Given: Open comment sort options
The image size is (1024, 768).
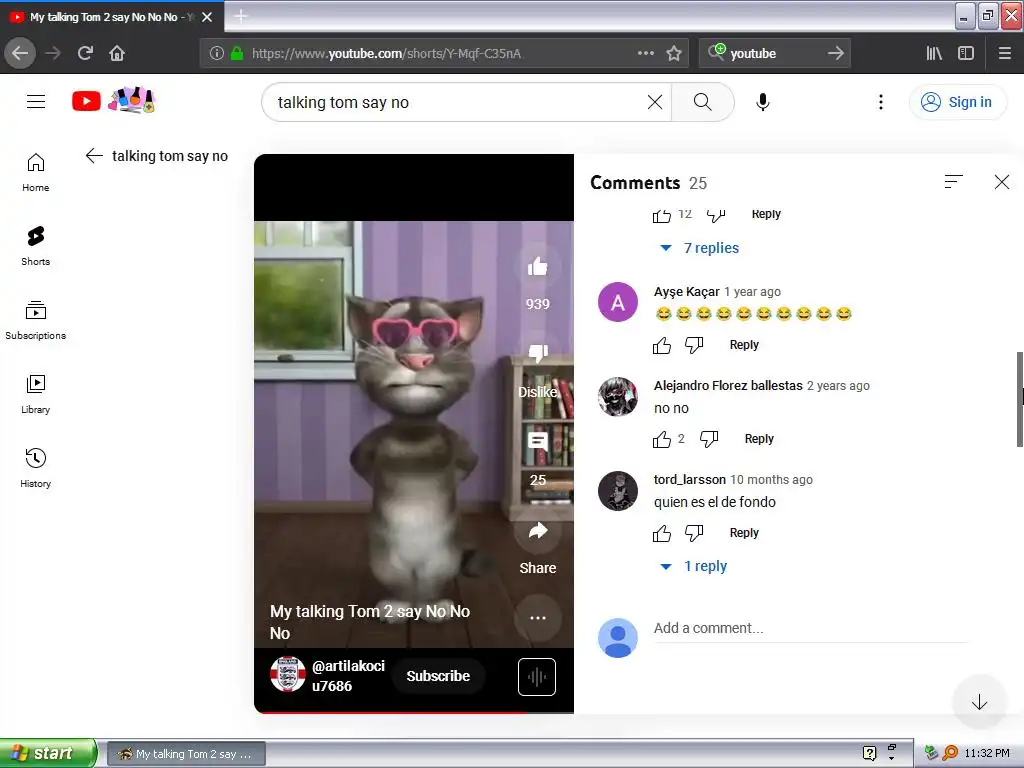Looking at the screenshot, I should coord(953,182).
